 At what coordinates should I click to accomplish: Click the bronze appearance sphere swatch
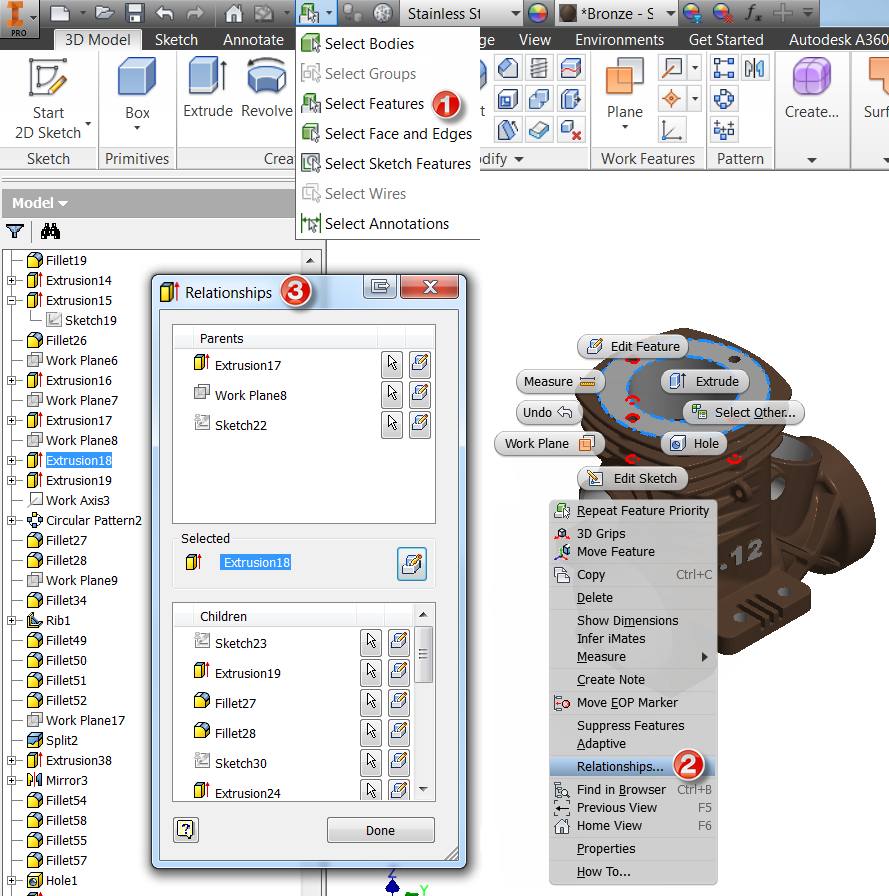click(567, 13)
